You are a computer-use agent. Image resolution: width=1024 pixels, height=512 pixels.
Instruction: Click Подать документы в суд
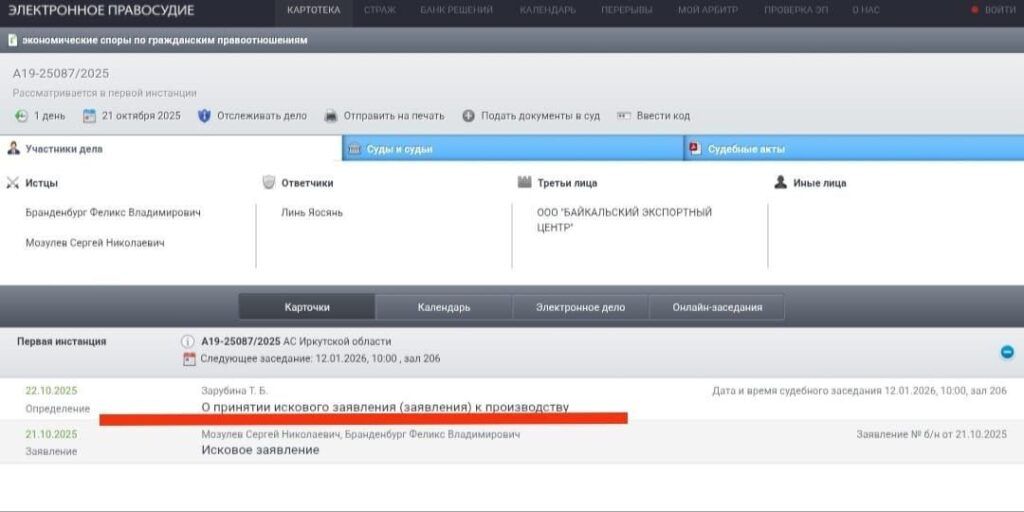(540, 116)
